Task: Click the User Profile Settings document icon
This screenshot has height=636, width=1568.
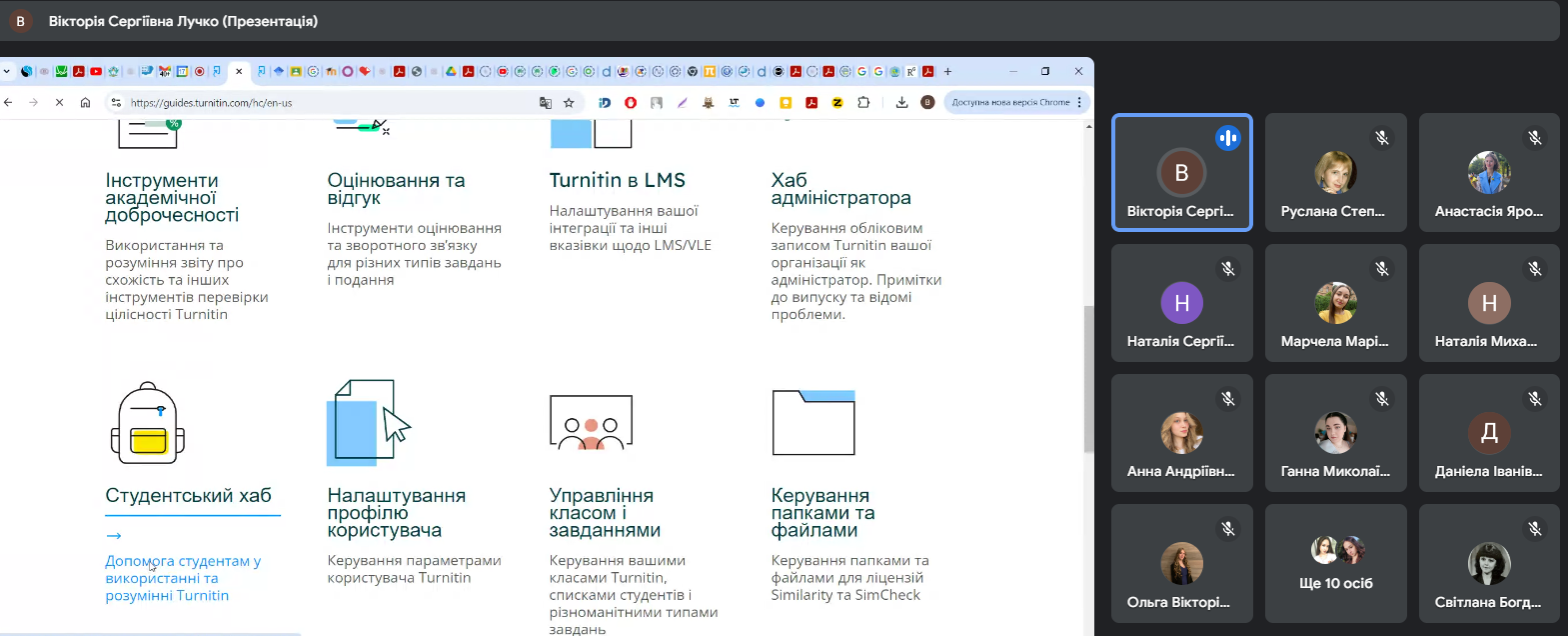Action: tap(368, 422)
